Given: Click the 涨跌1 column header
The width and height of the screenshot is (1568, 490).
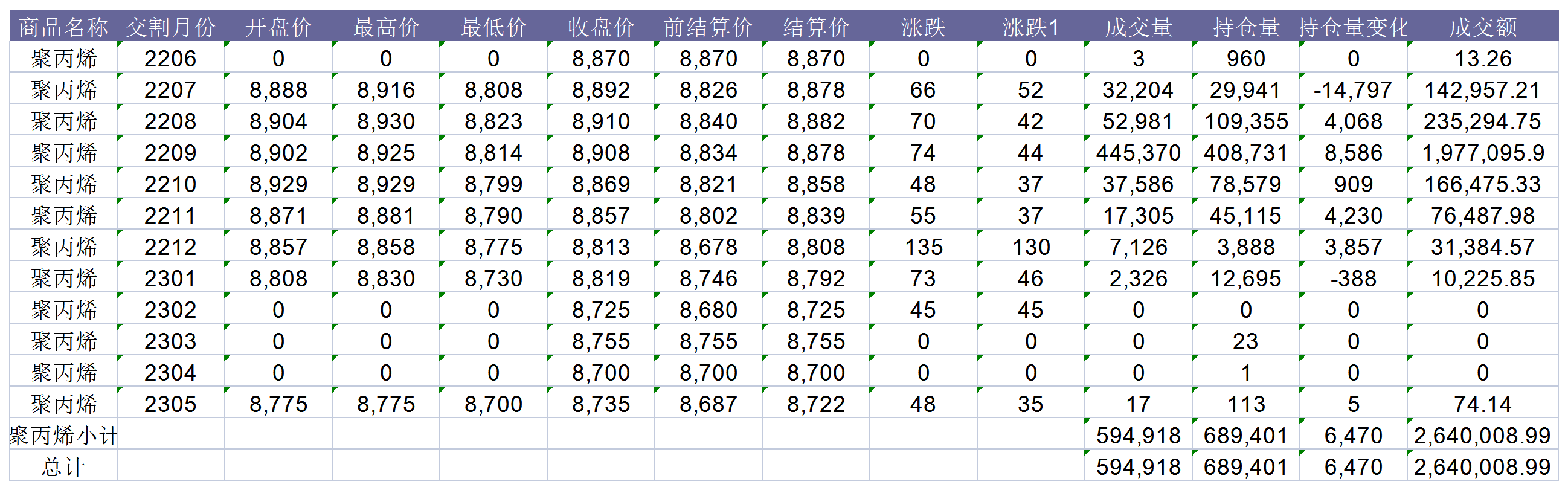Looking at the screenshot, I should pyautogui.click(x=1030, y=27).
